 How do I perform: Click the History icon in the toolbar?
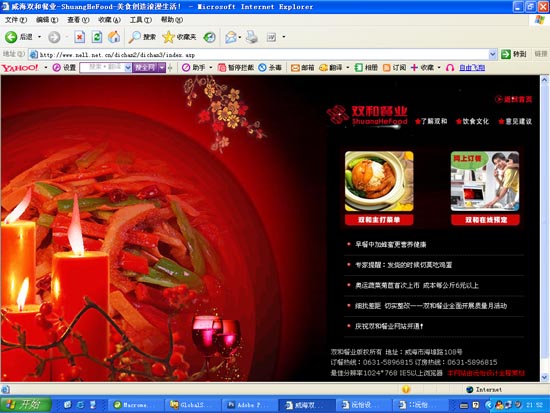pyautogui.click(x=209, y=37)
